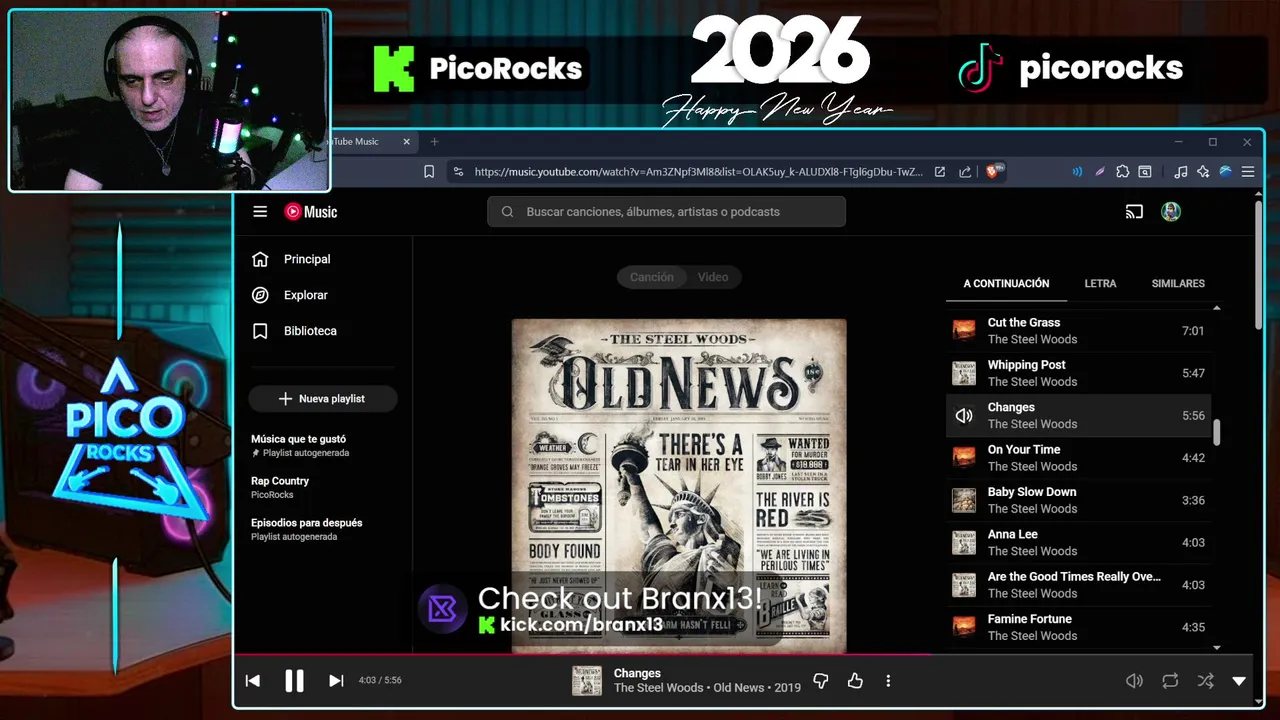Skip to the previous track
The height and width of the screenshot is (720, 1280).
[253, 681]
